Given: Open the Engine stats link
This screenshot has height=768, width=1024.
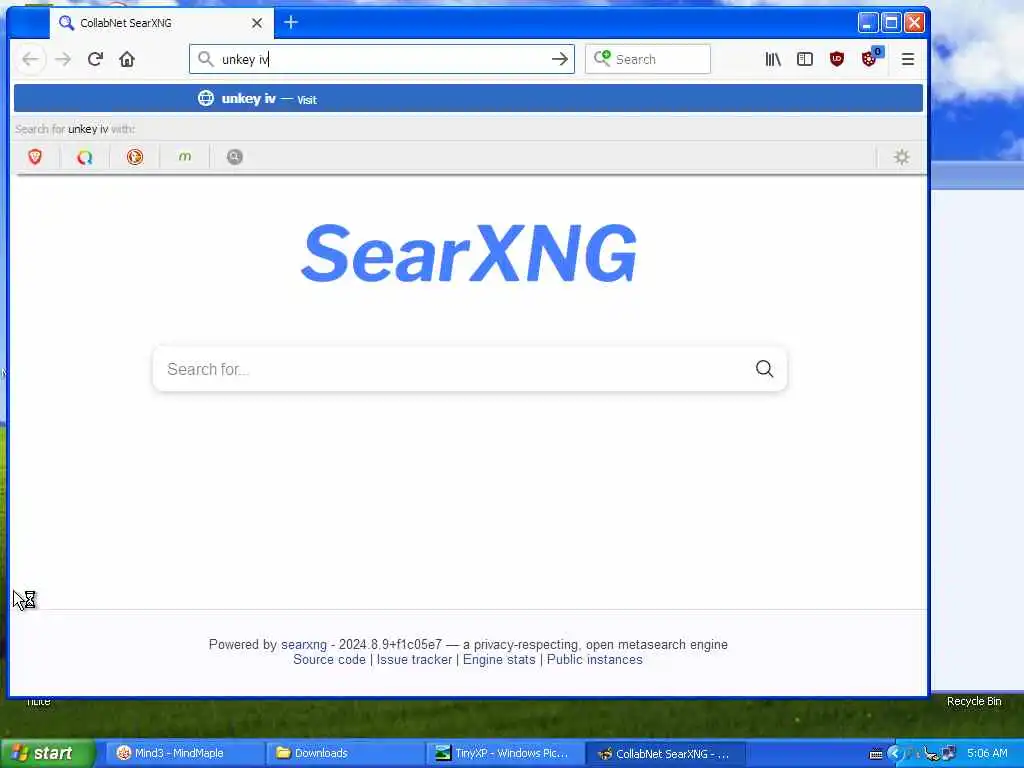Looking at the screenshot, I should coord(499,660).
